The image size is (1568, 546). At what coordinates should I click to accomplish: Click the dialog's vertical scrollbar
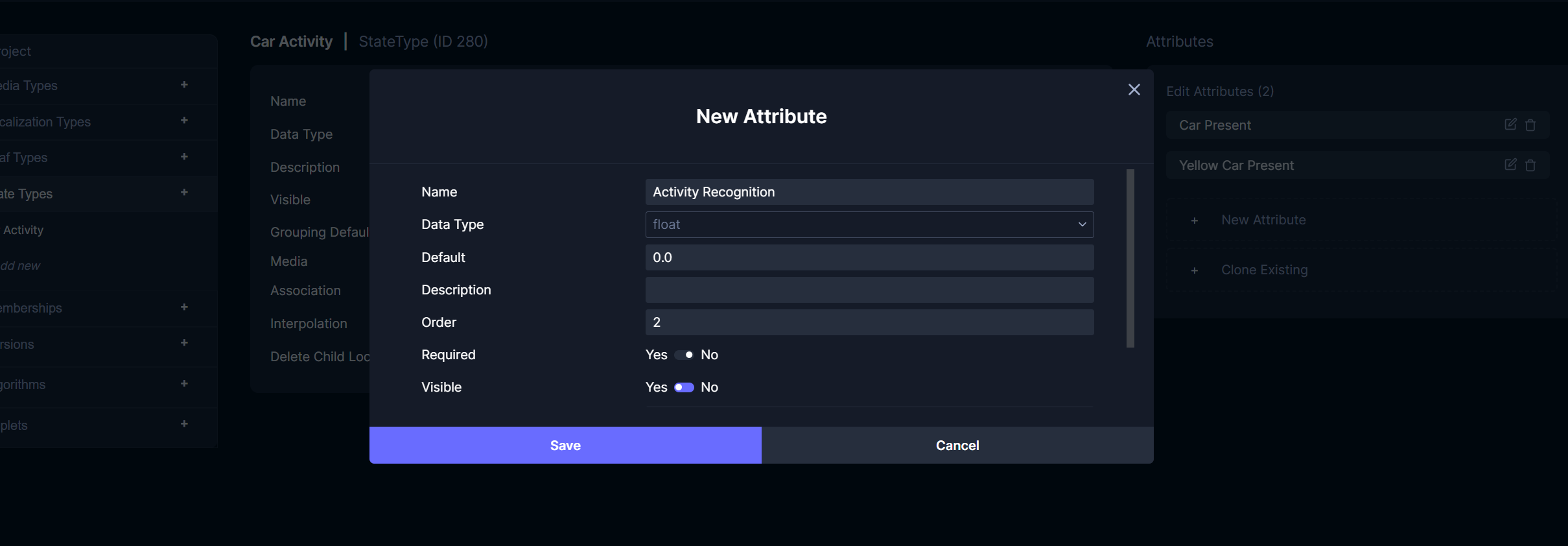[x=1130, y=258]
